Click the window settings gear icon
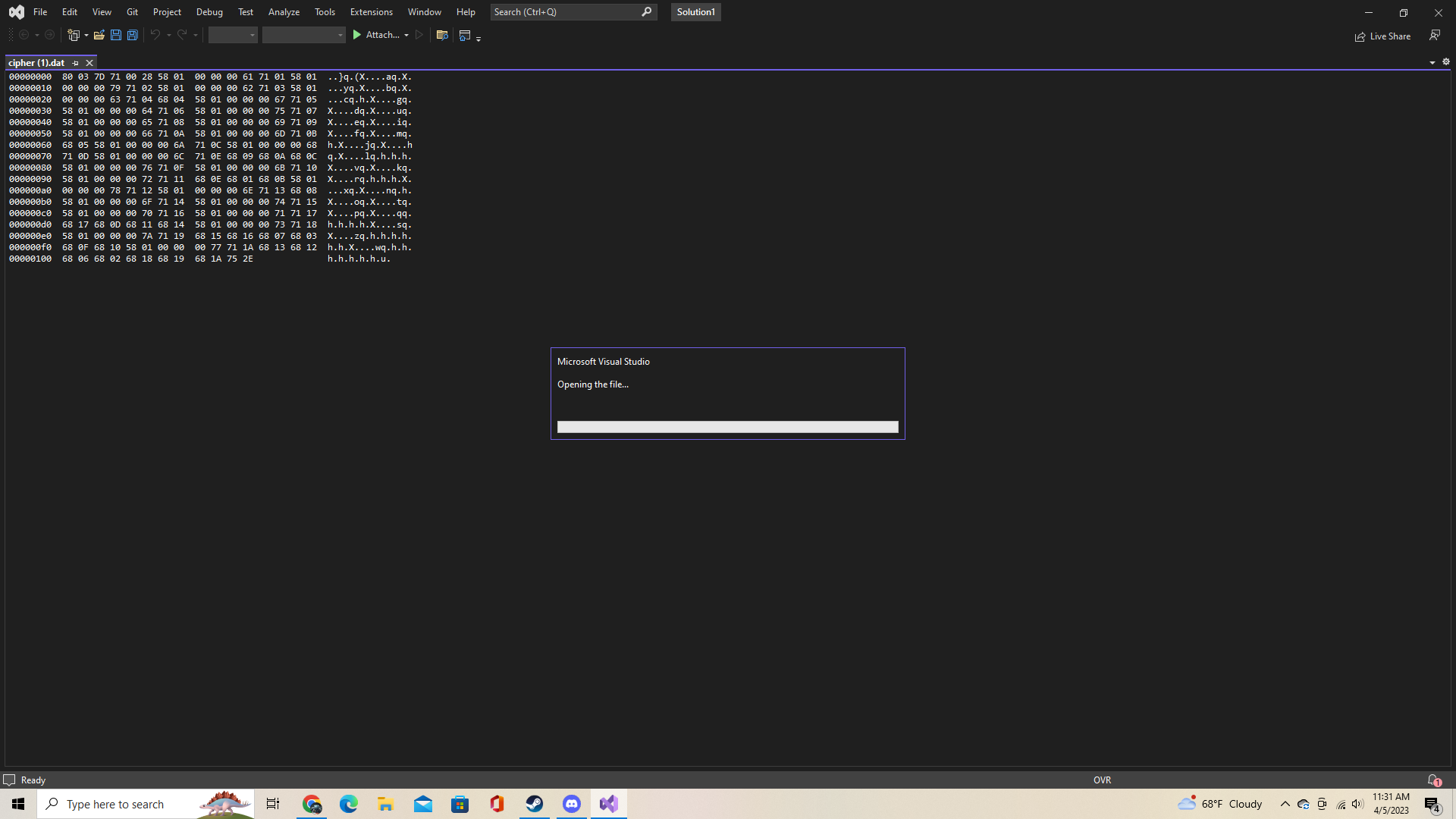Image resolution: width=1456 pixels, height=819 pixels. tap(1445, 62)
